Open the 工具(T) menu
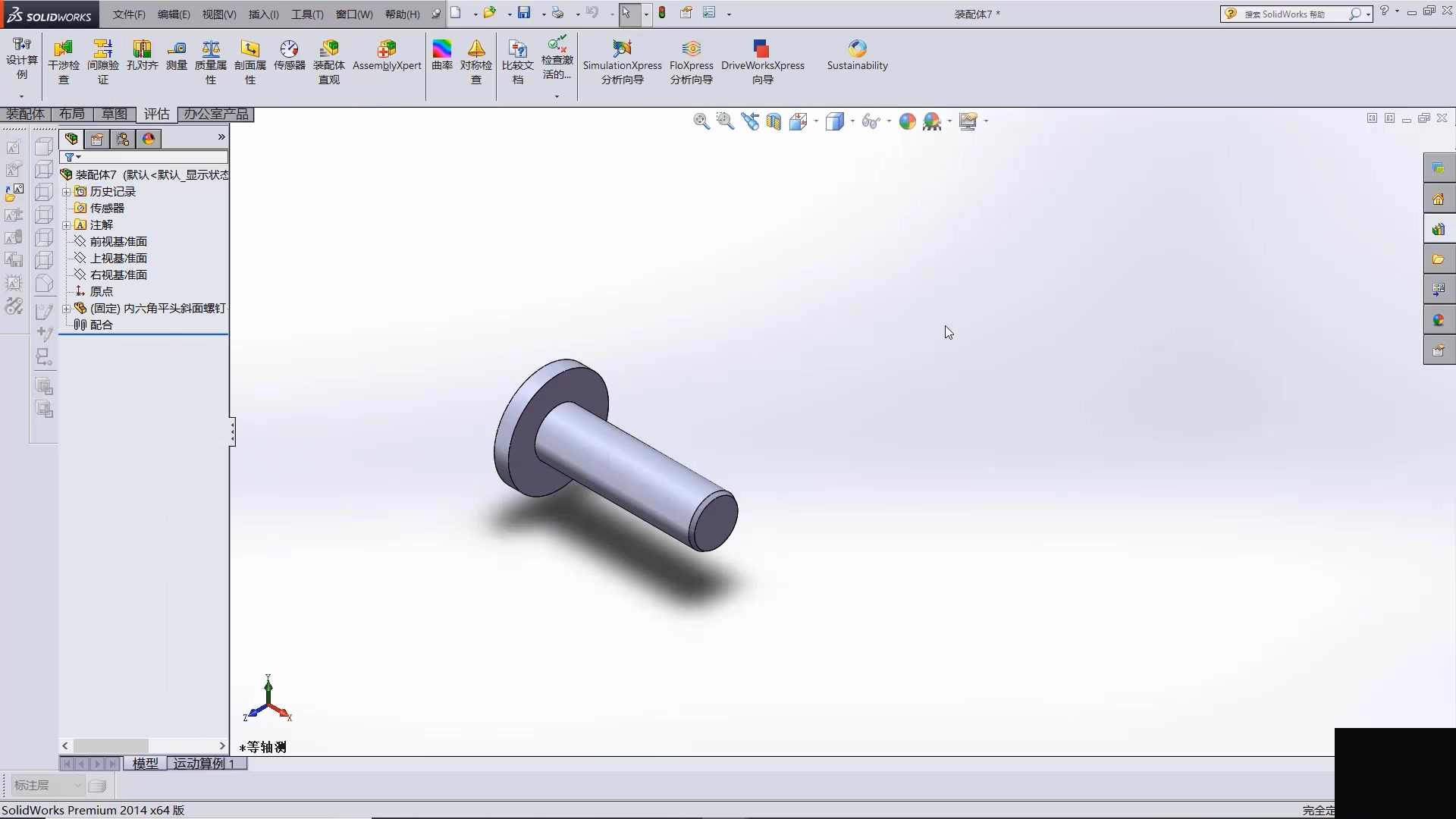Screen dimensions: 1456x819 [x=306, y=14]
